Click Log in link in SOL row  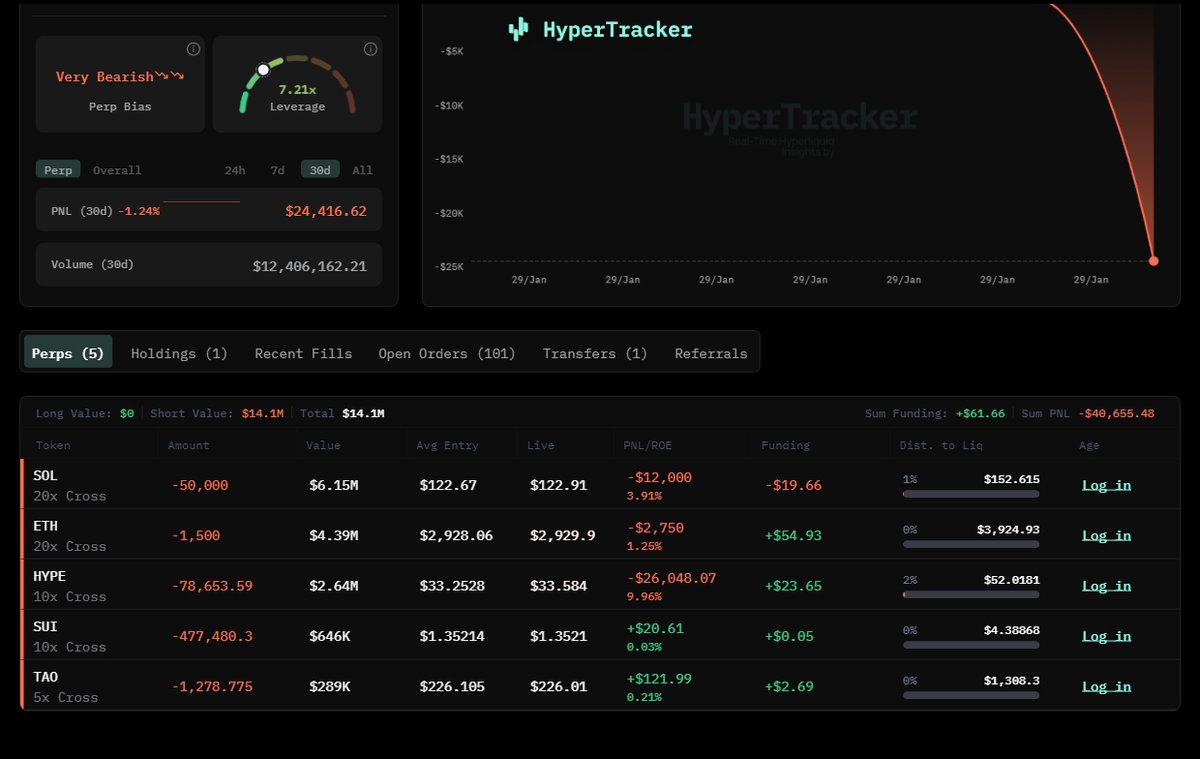(1106, 485)
